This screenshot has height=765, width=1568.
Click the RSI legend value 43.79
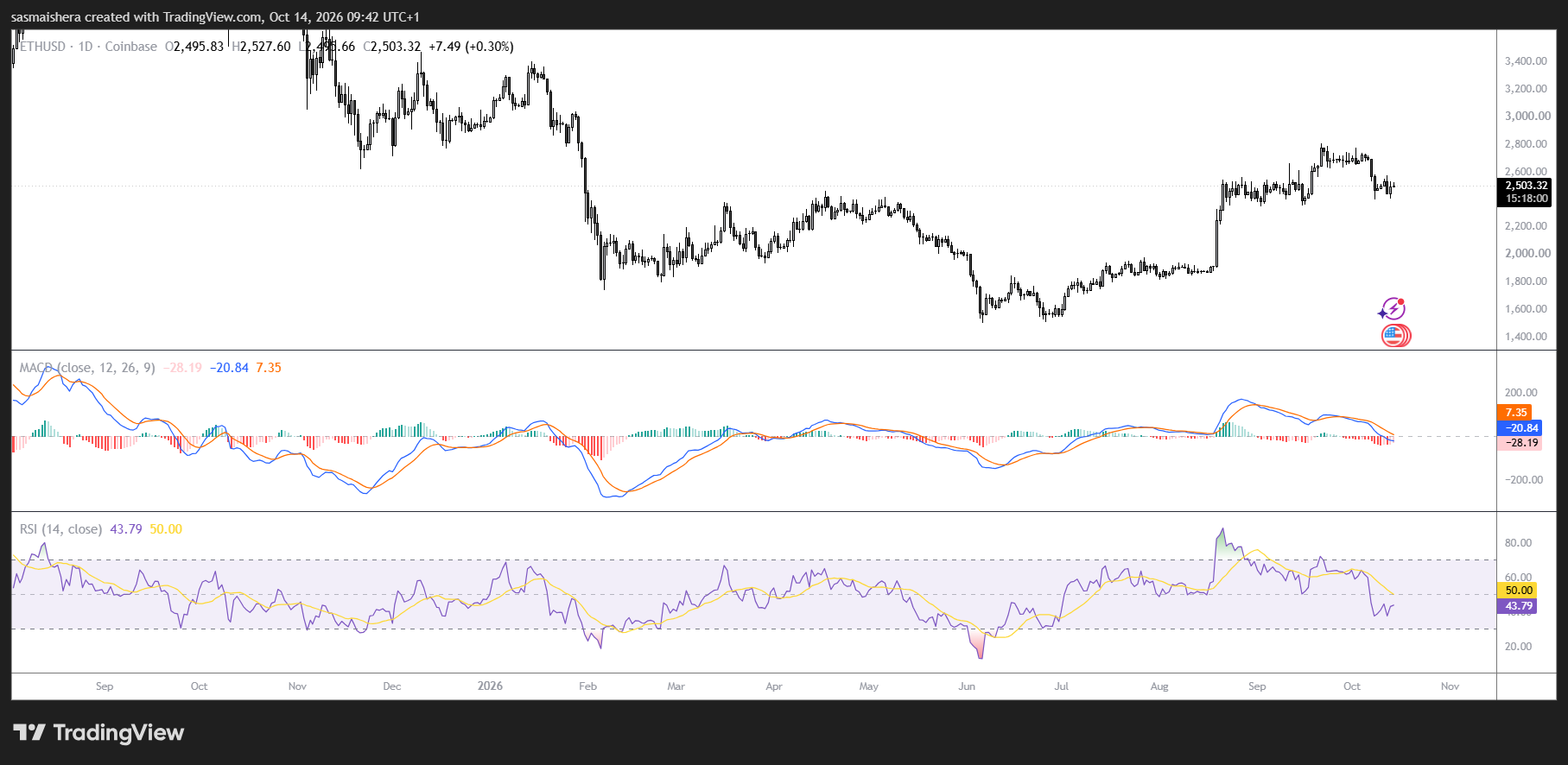[x=126, y=529]
